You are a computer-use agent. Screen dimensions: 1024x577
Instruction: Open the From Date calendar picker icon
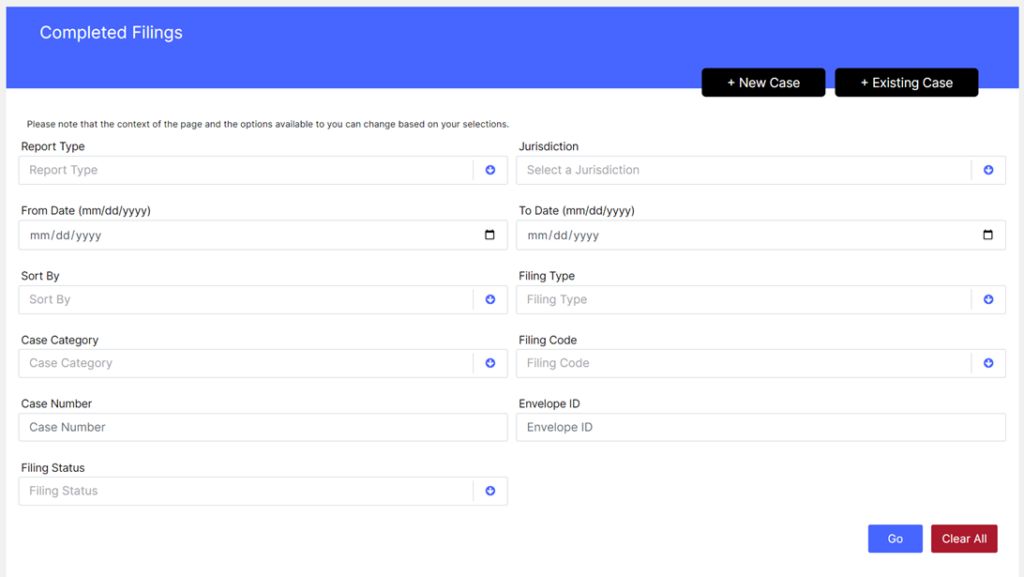coord(490,235)
